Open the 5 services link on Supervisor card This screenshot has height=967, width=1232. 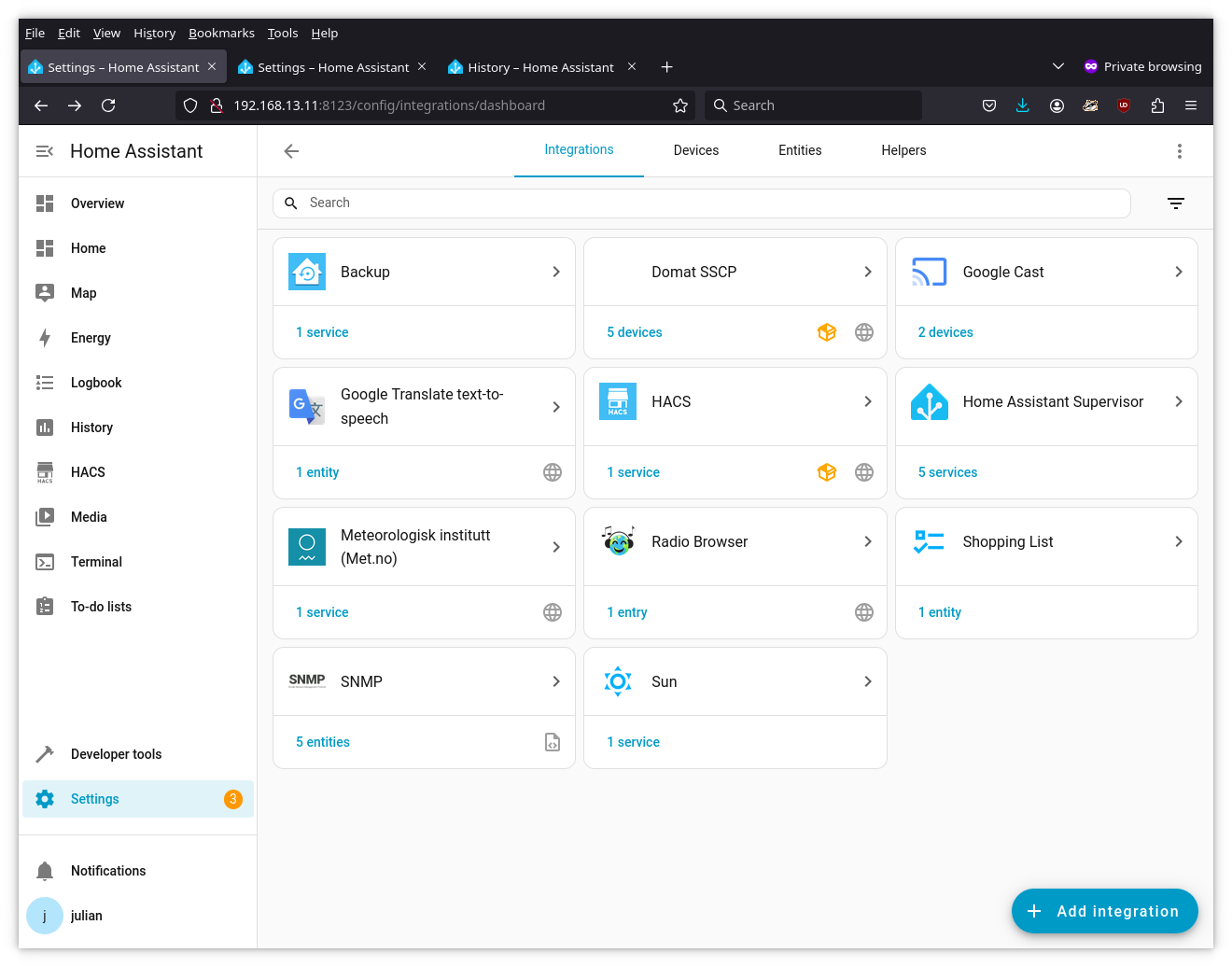(947, 472)
